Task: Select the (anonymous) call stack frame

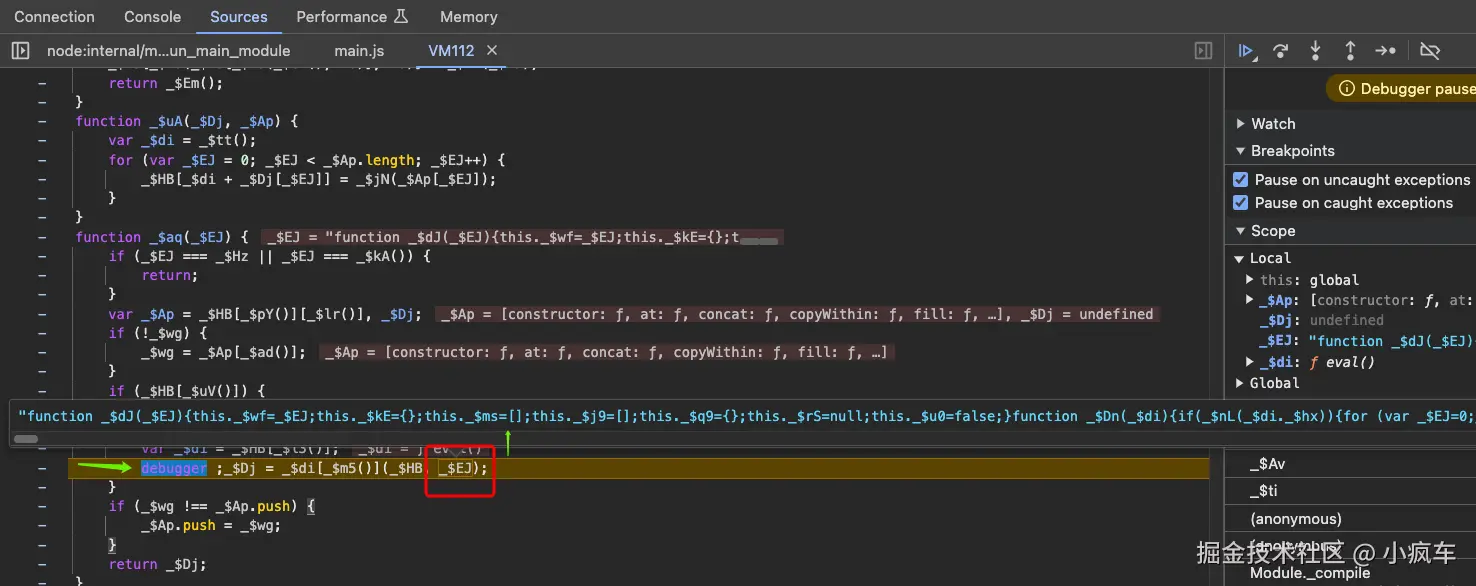Action: tap(1351, 519)
